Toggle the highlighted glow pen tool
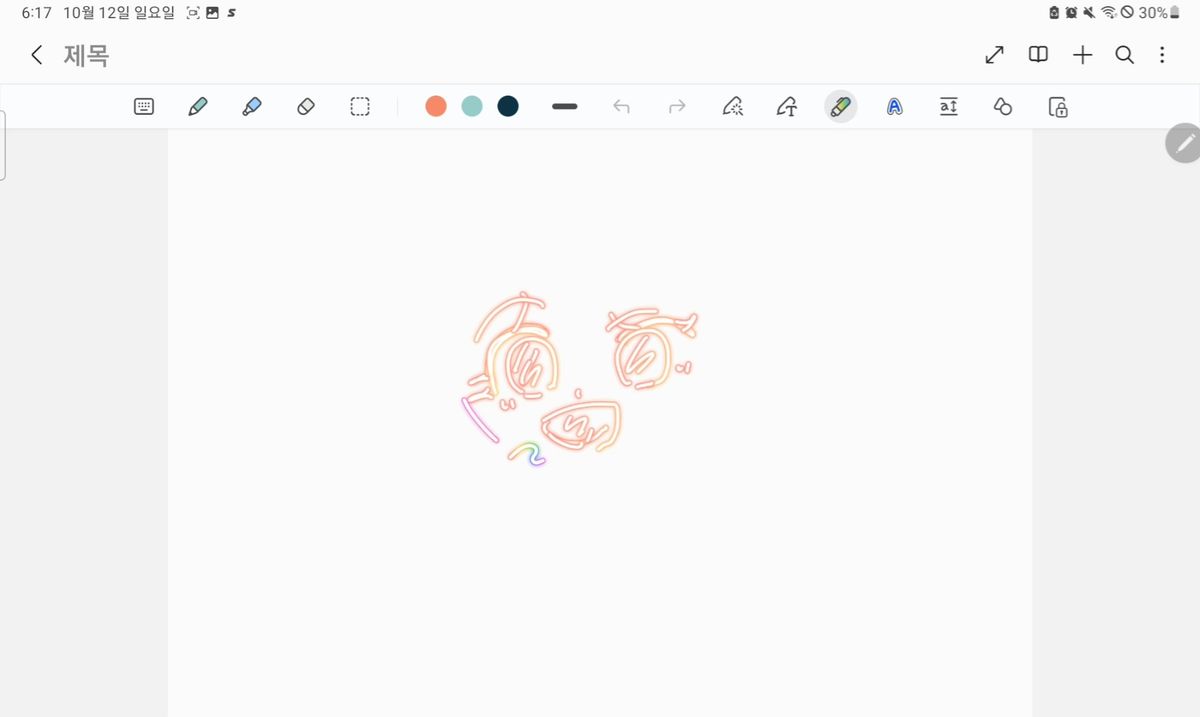 [x=841, y=106]
